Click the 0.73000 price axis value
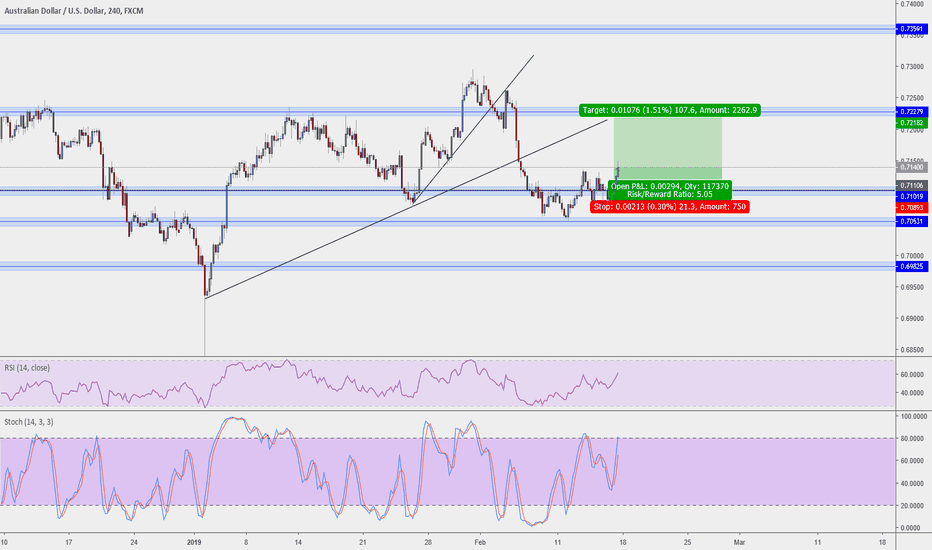The width and height of the screenshot is (932, 550). click(x=912, y=67)
